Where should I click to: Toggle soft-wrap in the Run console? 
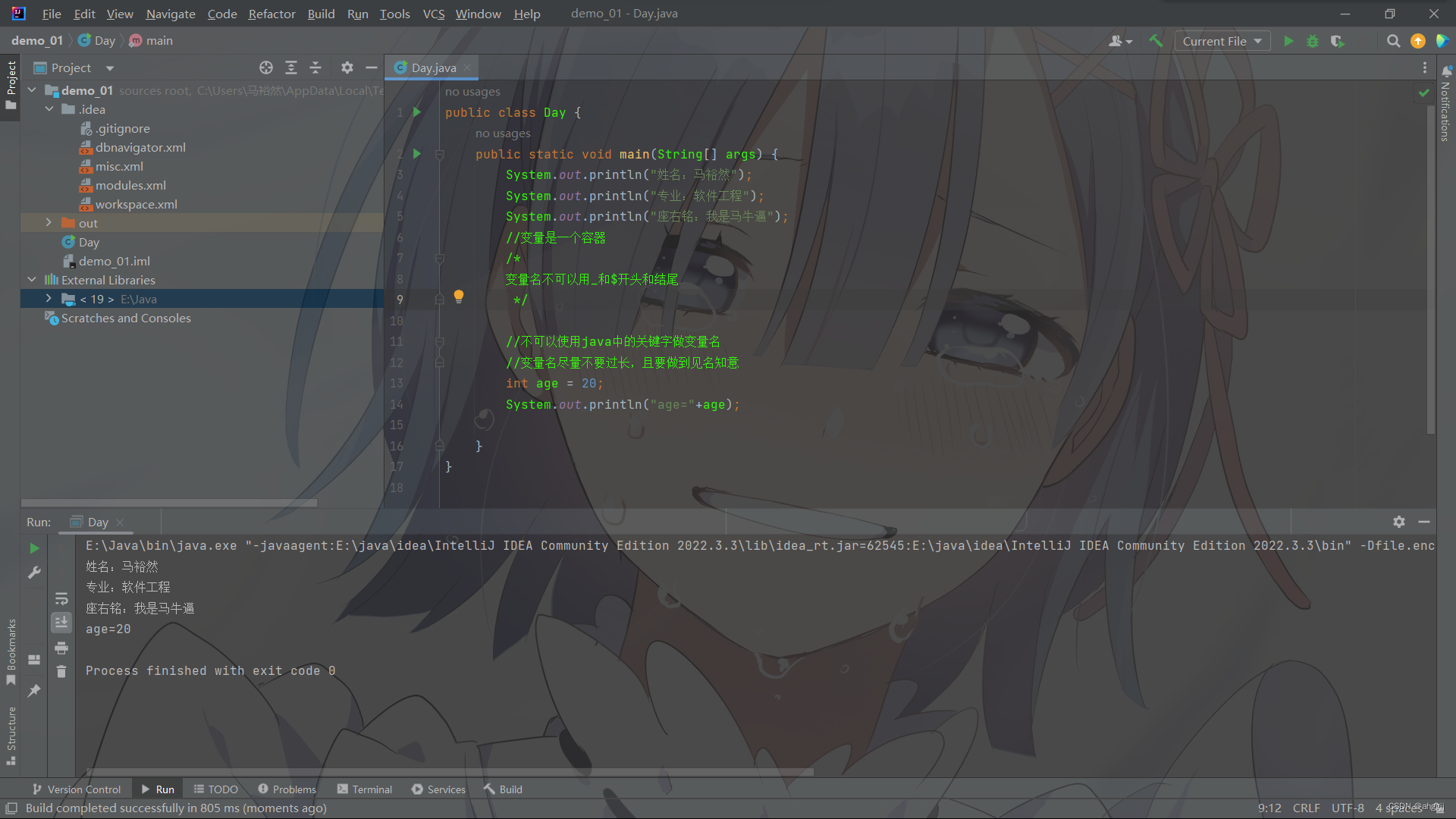[x=61, y=599]
